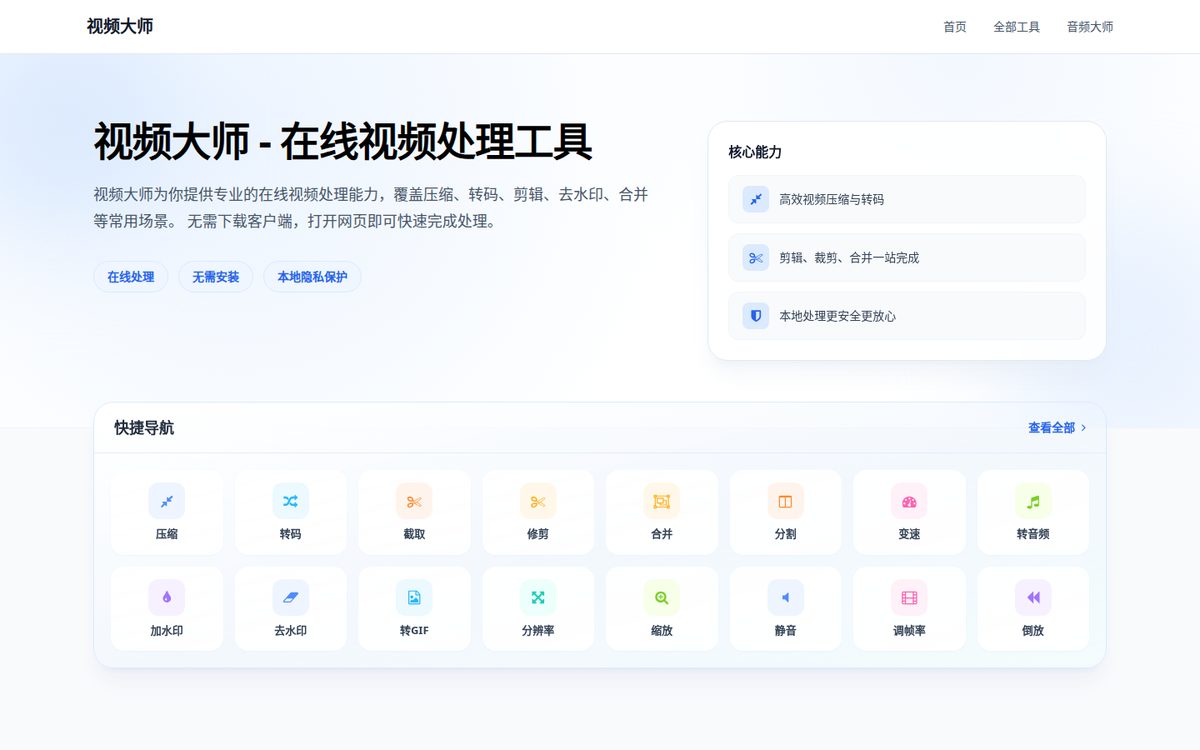Click the chevron next to 查看全部

tap(1083, 428)
